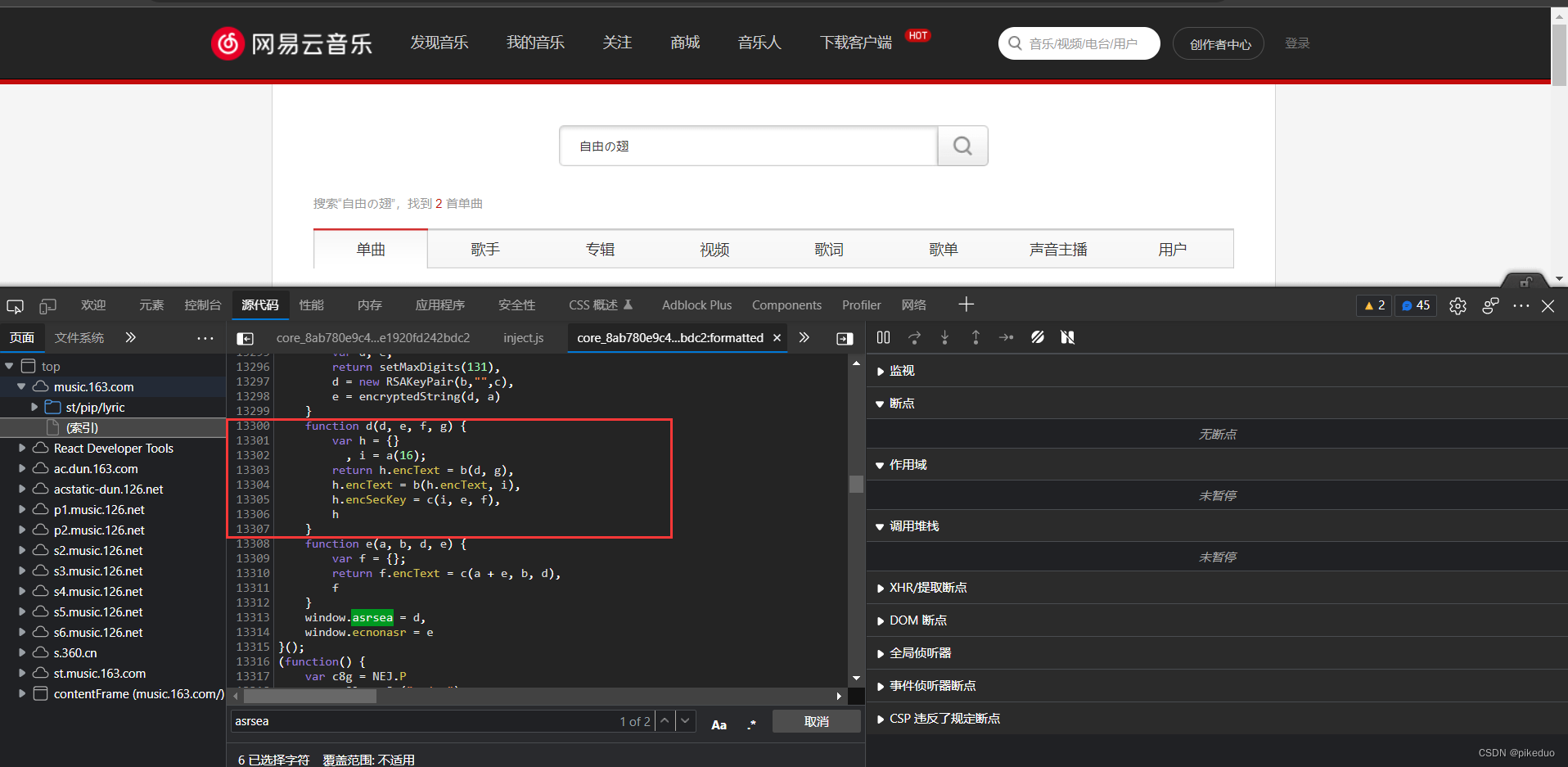Click the asrsea find input field

tap(426, 721)
